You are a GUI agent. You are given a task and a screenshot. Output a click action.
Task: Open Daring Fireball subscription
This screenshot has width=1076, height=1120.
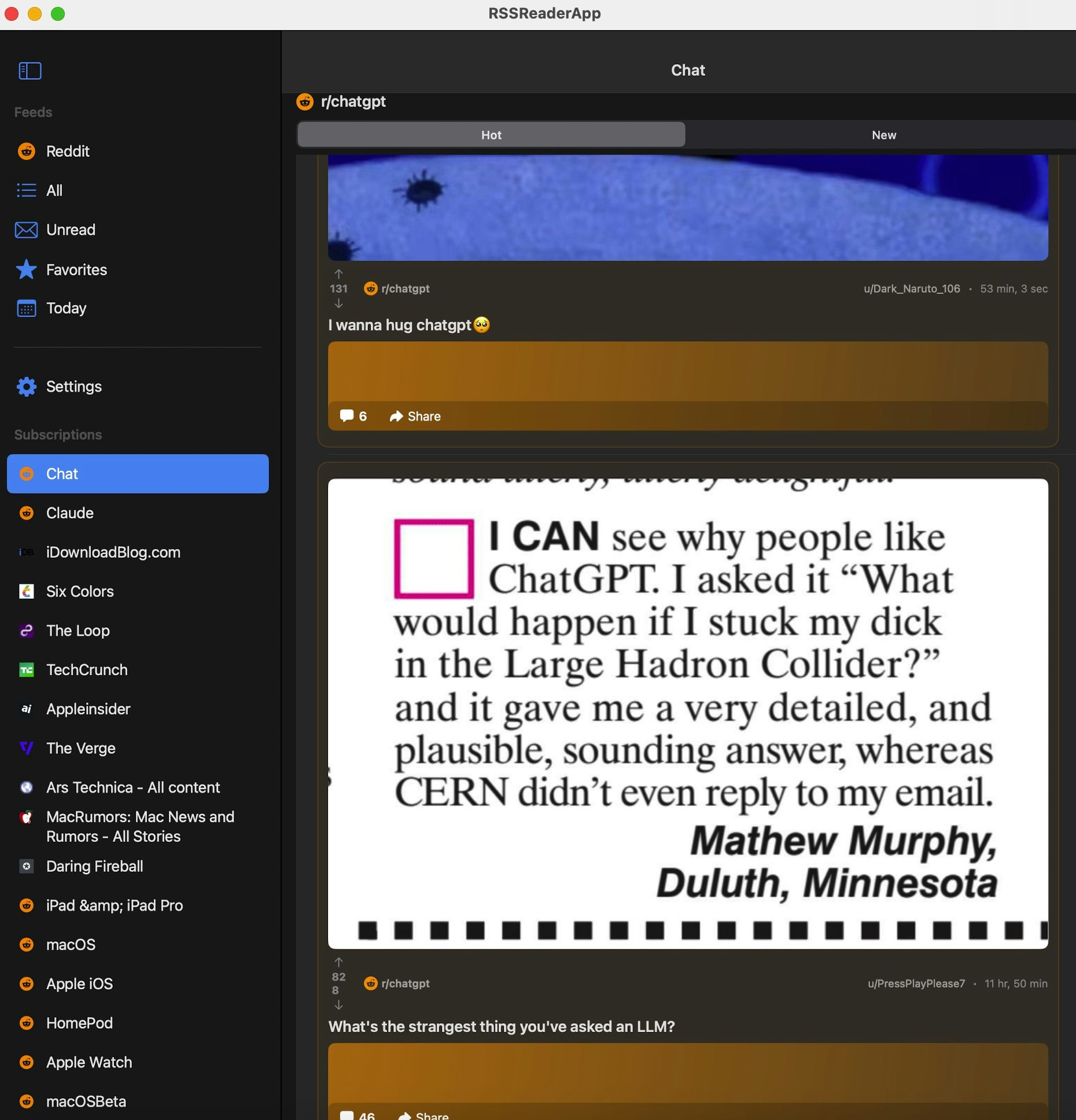[x=138, y=866]
